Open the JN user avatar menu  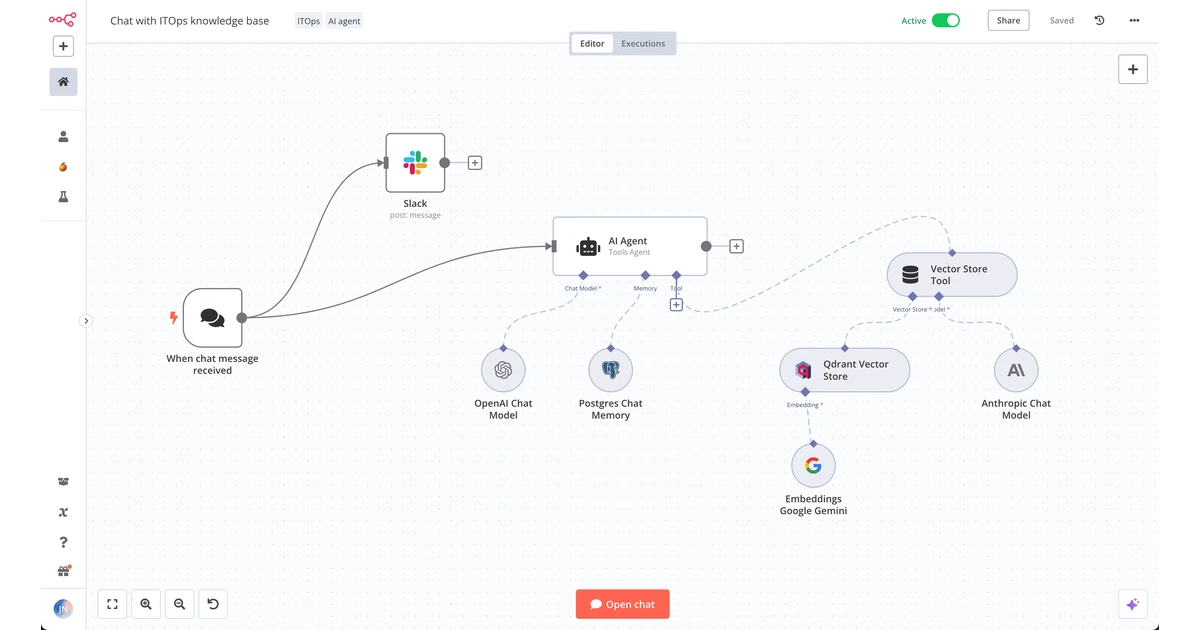coord(63,608)
